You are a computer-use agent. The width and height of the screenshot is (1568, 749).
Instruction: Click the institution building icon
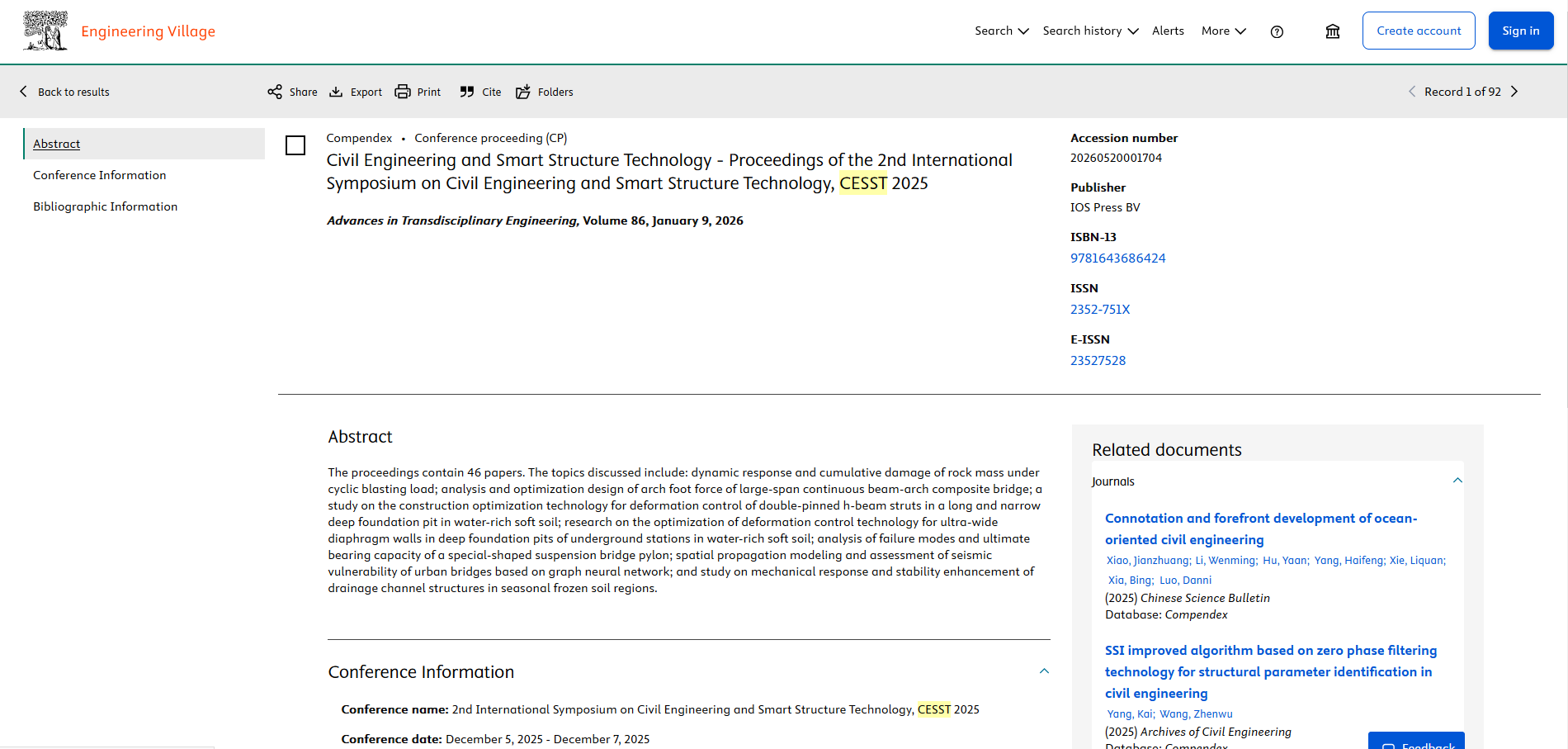pyautogui.click(x=1333, y=31)
